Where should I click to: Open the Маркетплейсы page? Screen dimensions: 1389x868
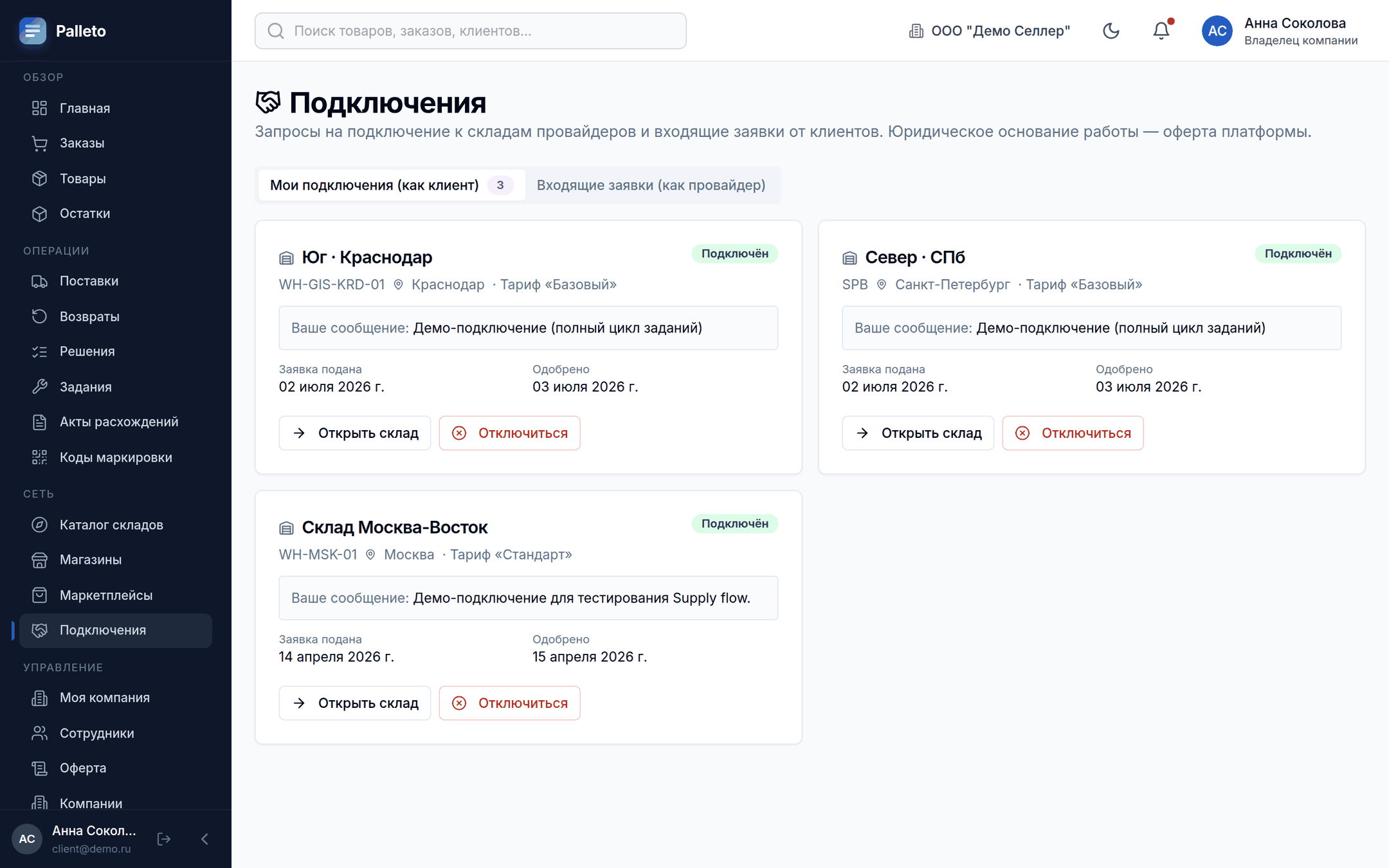pos(116,595)
